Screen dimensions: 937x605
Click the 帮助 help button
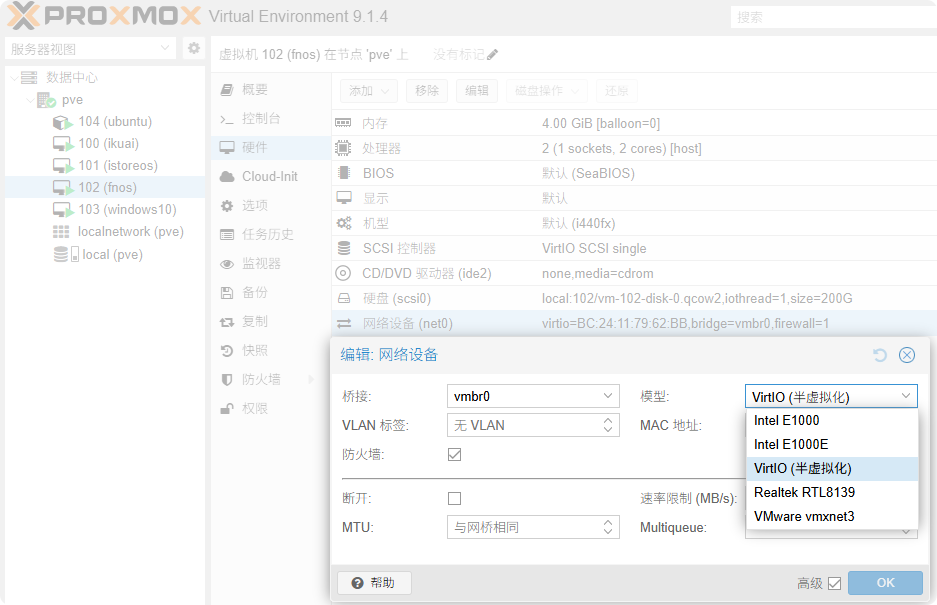[373, 583]
